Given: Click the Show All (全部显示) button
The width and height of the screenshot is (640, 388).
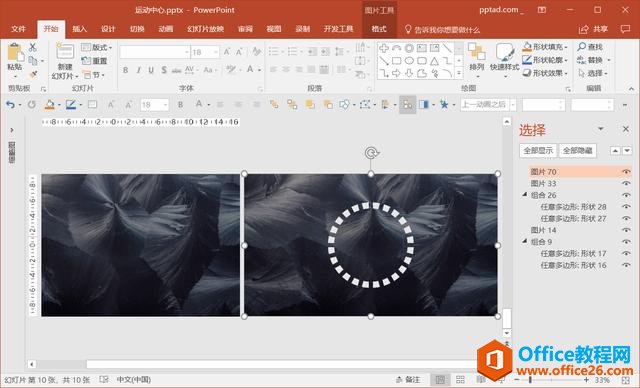Looking at the screenshot, I should click(x=538, y=151).
